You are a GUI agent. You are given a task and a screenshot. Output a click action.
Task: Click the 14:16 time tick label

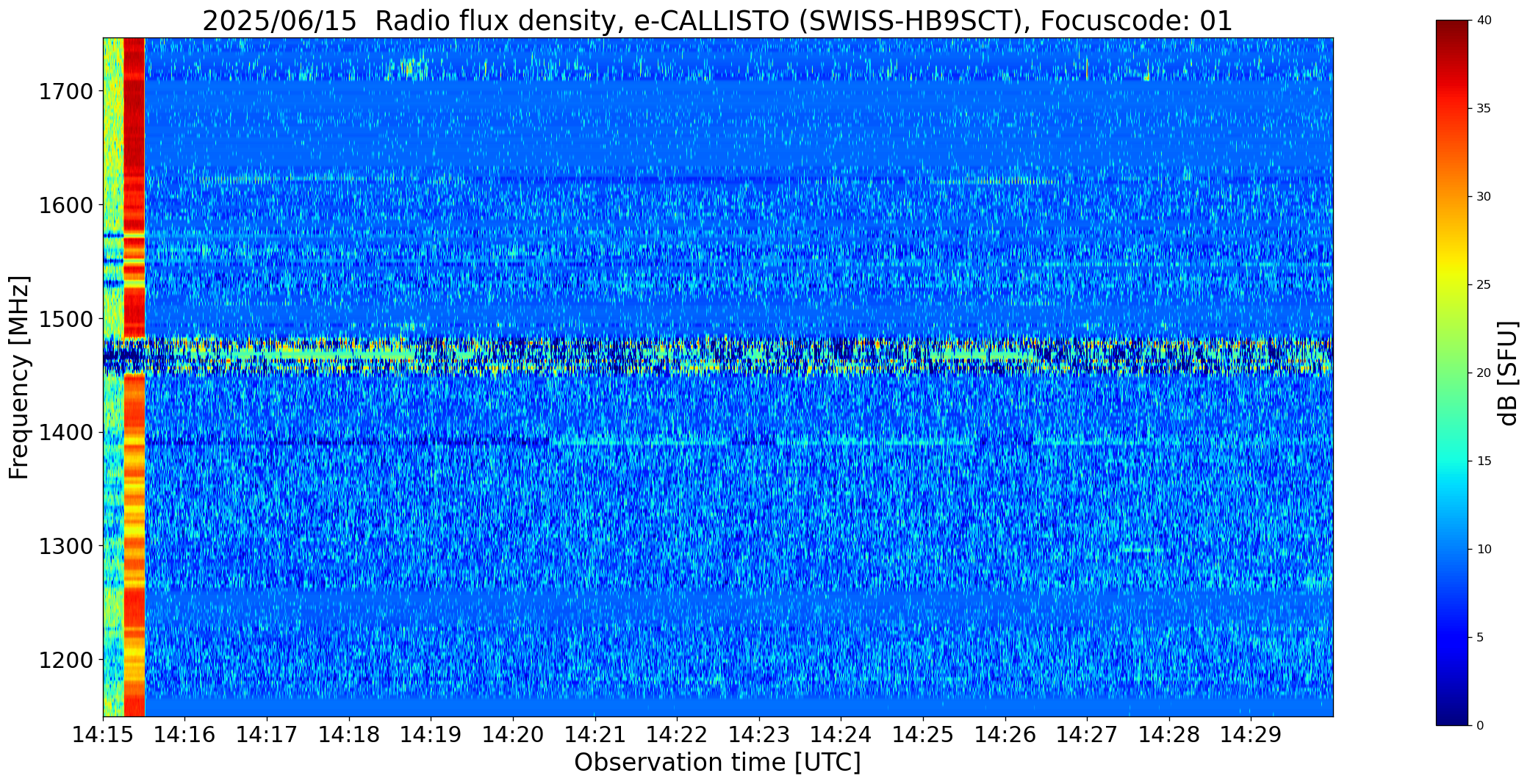(x=185, y=734)
